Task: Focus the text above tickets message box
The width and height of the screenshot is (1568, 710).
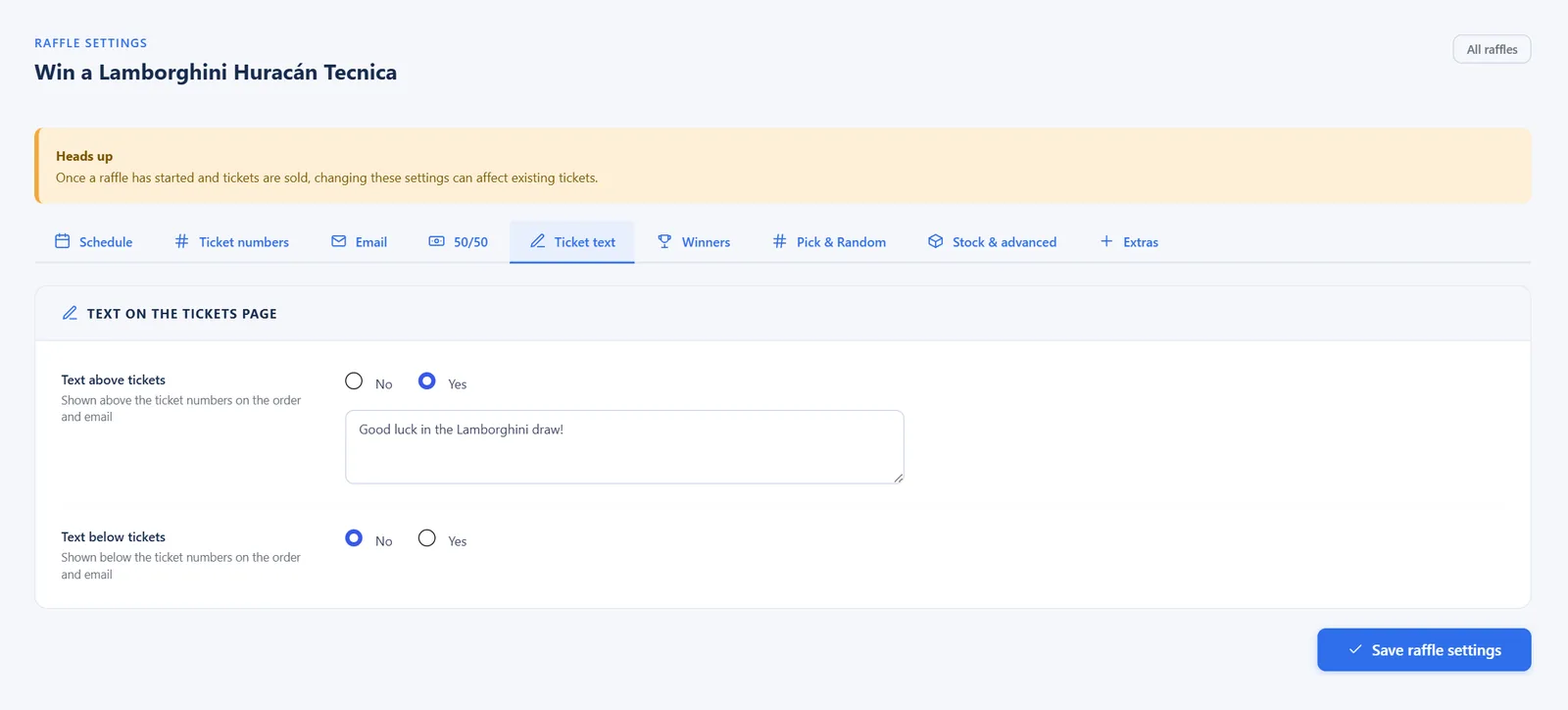Action: (x=624, y=447)
